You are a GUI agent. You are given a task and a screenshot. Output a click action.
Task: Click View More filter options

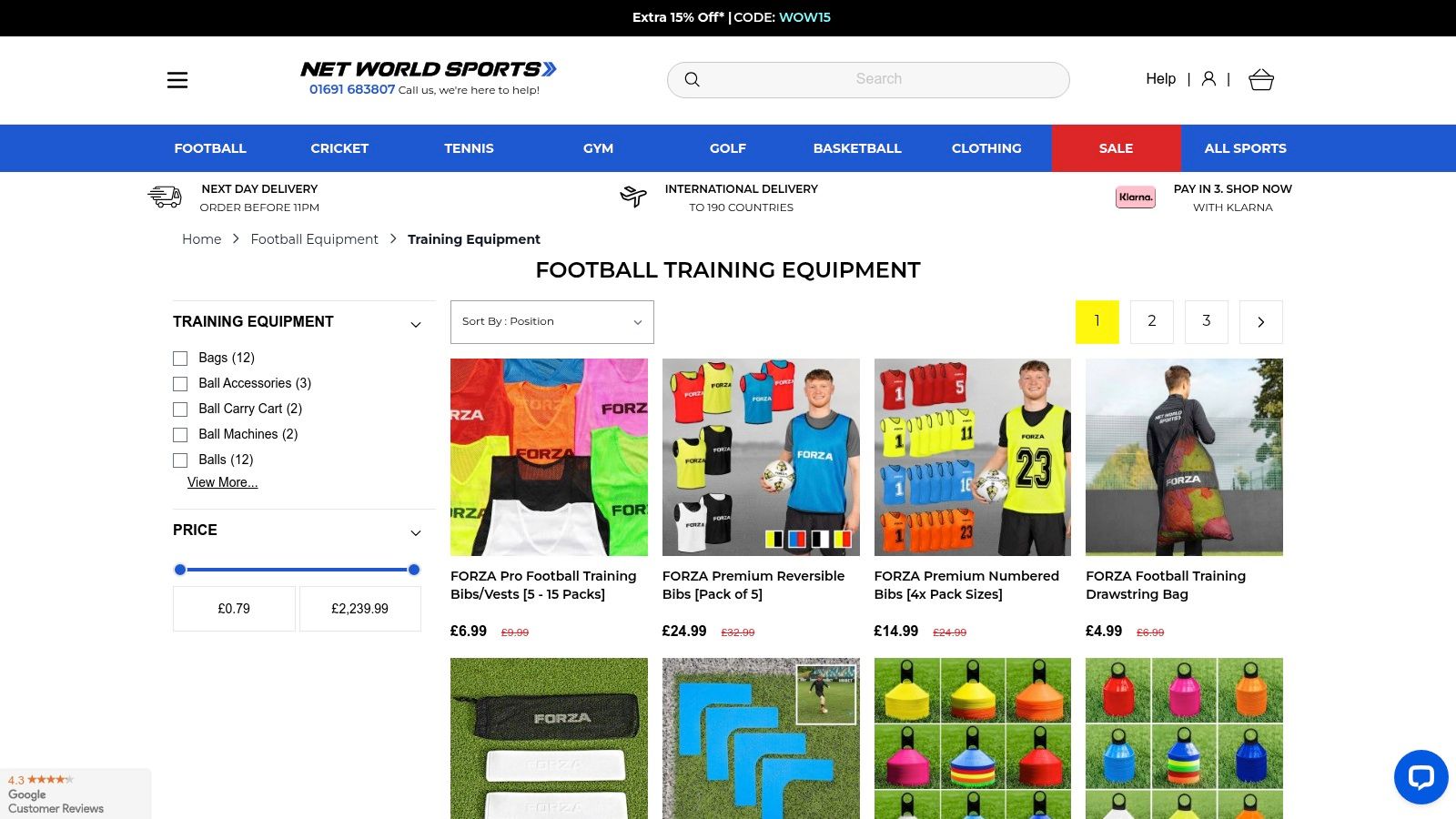click(x=222, y=482)
